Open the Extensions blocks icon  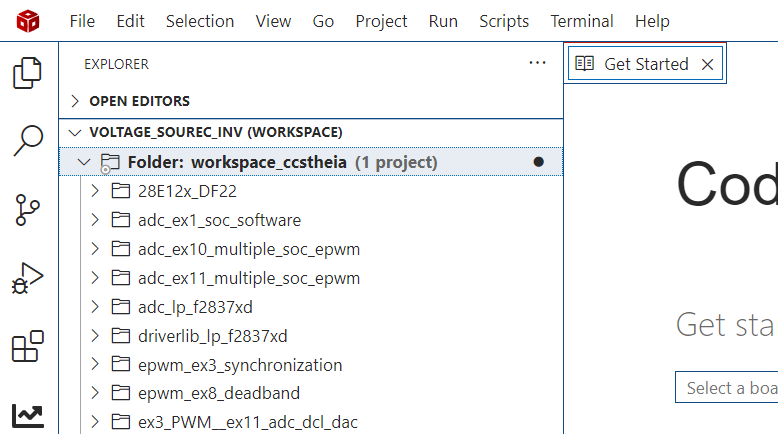28,346
